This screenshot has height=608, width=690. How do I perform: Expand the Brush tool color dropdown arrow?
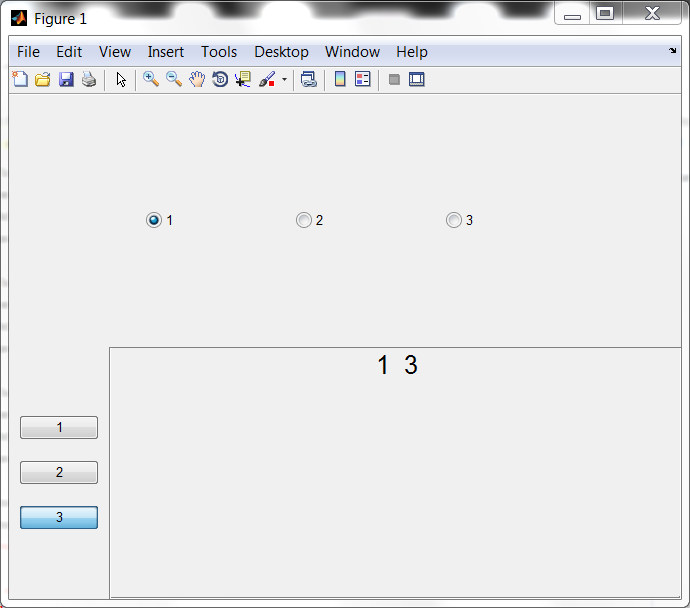coord(284,80)
